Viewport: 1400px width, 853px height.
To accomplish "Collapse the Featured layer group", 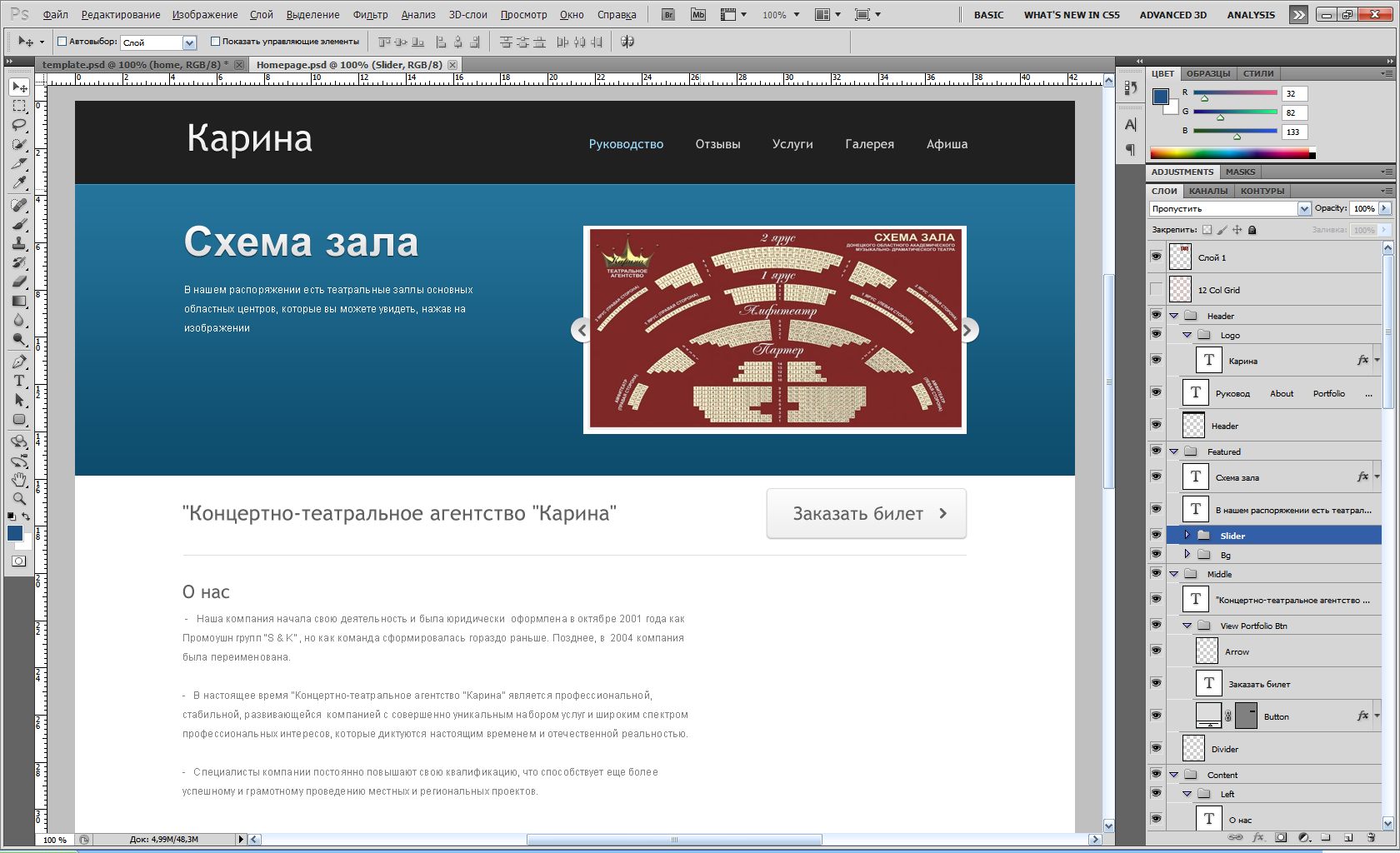I will coord(1174,451).
